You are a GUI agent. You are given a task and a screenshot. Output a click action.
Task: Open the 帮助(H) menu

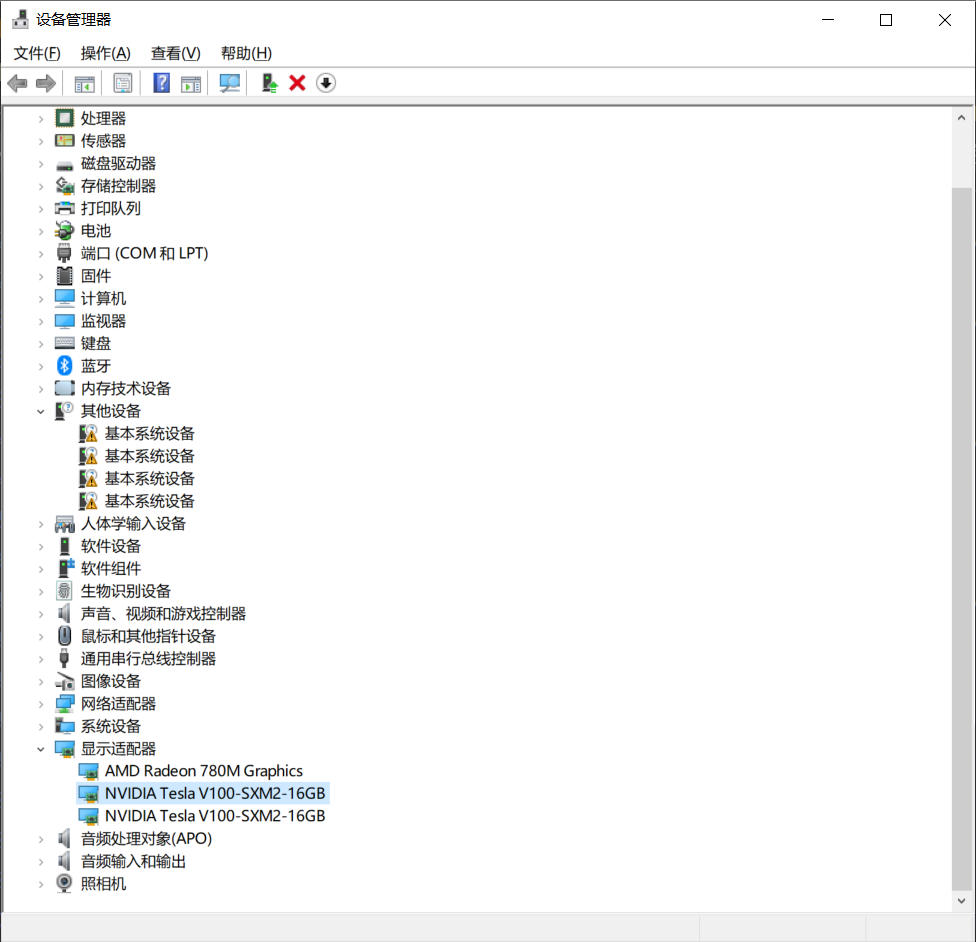point(246,53)
